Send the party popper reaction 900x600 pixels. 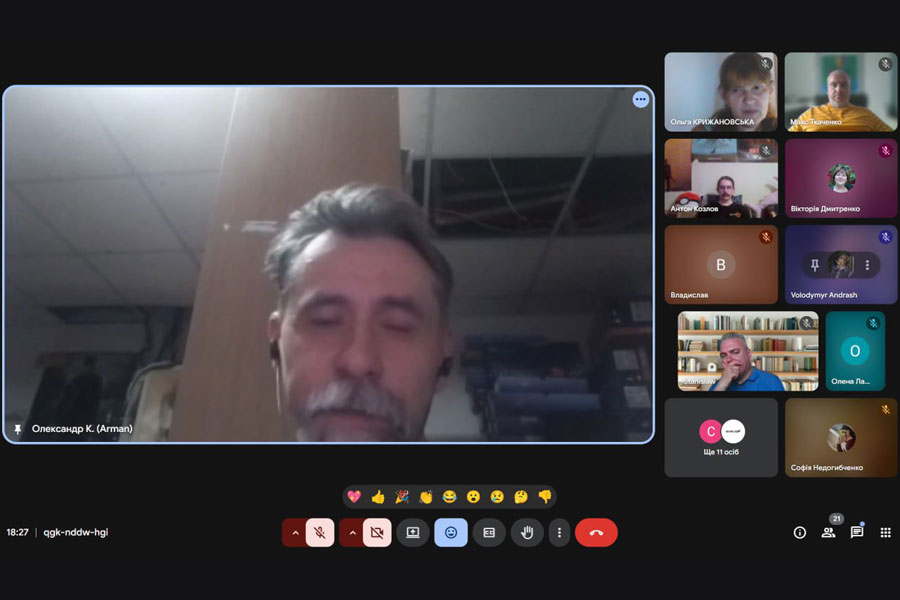coord(402,497)
